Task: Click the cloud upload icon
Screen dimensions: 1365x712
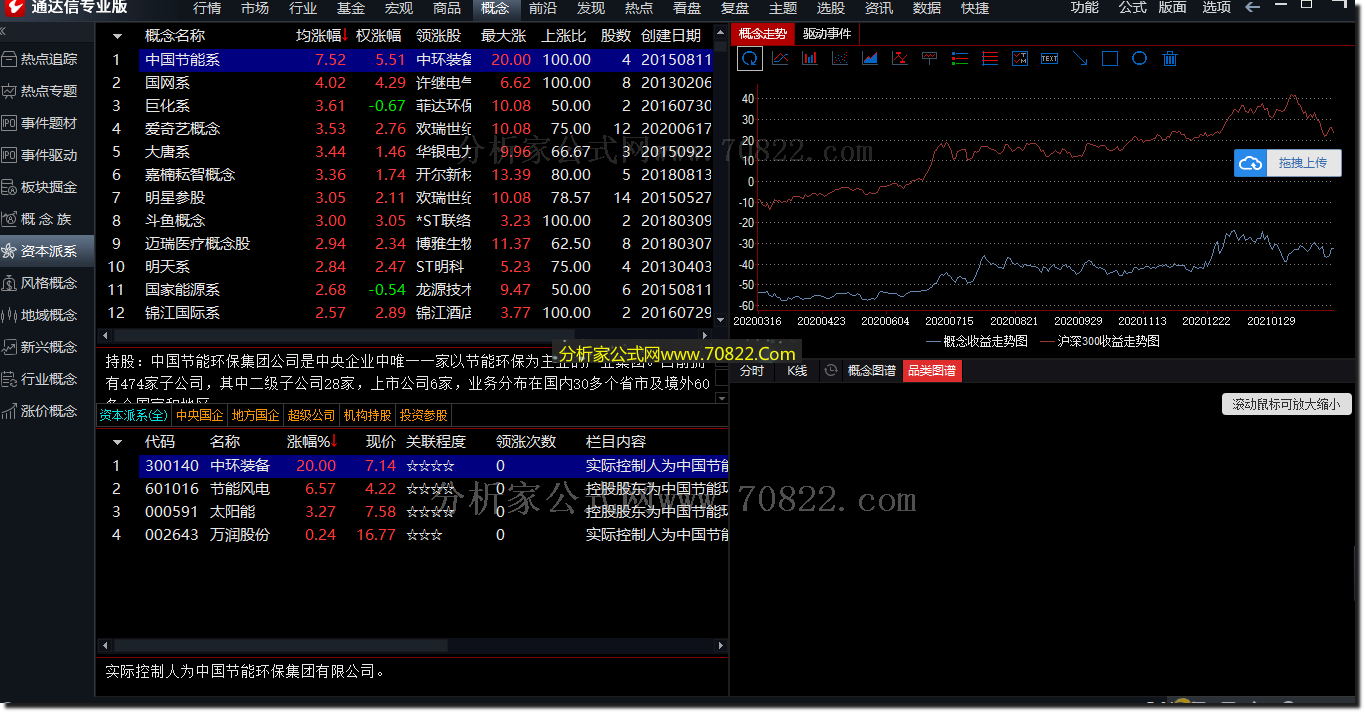Action: pyautogui.click(x=1250, y=163)
